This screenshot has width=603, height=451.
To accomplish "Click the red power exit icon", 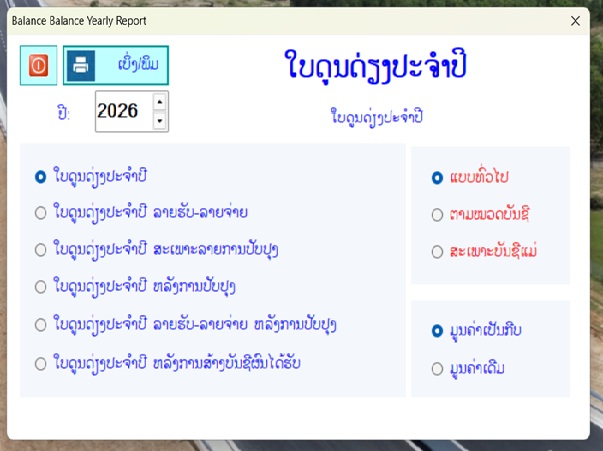I will tap(39, 66).
